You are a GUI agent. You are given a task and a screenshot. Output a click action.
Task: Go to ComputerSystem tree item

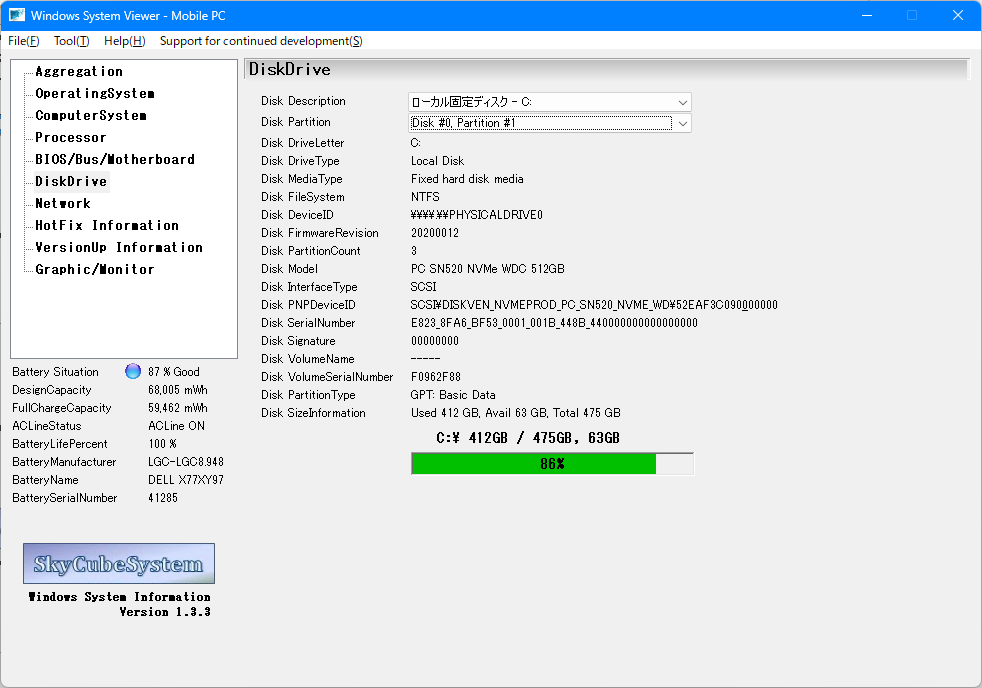pyautogui.click(x=91, y=116)
